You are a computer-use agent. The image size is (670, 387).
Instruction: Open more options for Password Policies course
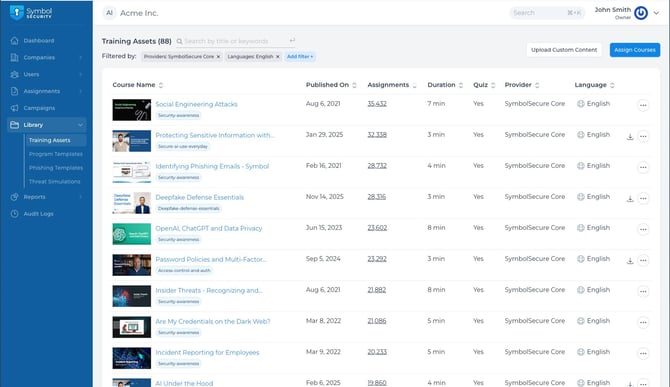point(643,261)
